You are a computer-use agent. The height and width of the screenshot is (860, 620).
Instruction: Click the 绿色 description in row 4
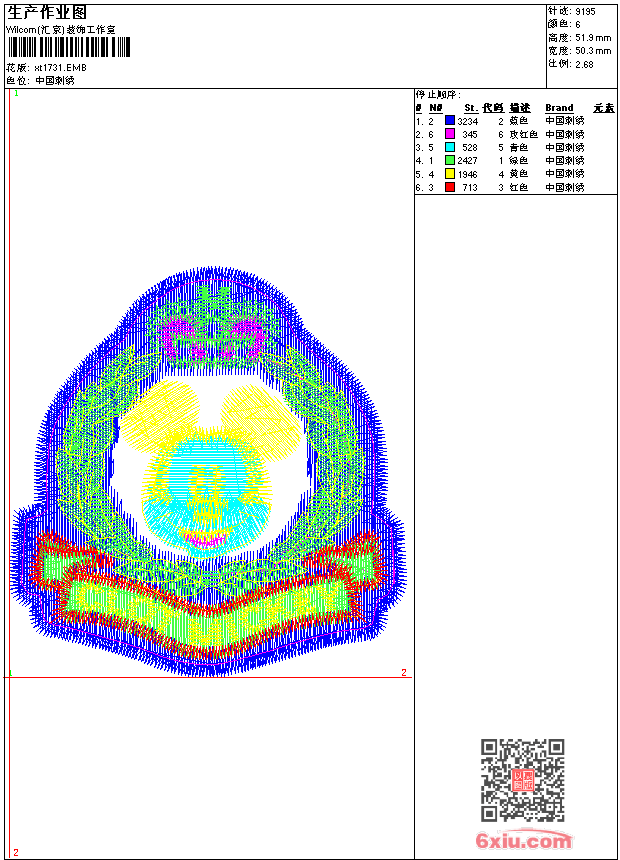click(x=518, y=161)
